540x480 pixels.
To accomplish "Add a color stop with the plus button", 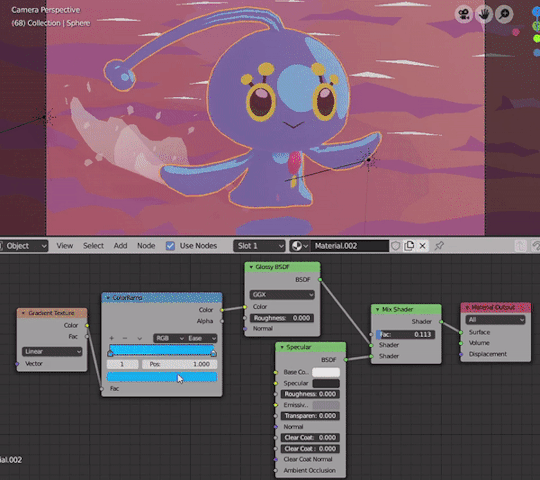I will pyautogui.click(x=111, y=338).
